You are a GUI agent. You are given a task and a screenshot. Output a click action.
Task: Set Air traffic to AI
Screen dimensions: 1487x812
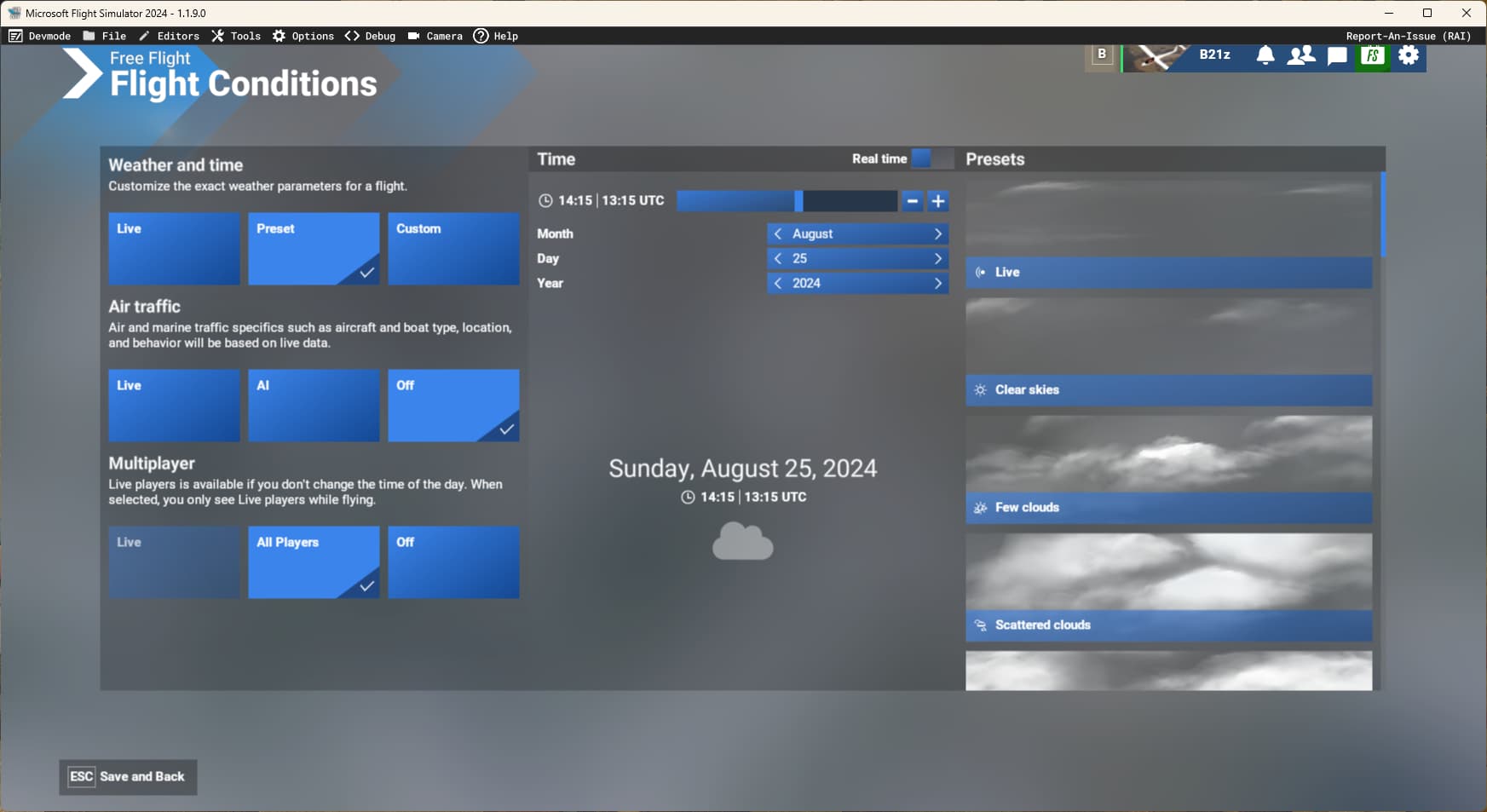click(314, 406)
